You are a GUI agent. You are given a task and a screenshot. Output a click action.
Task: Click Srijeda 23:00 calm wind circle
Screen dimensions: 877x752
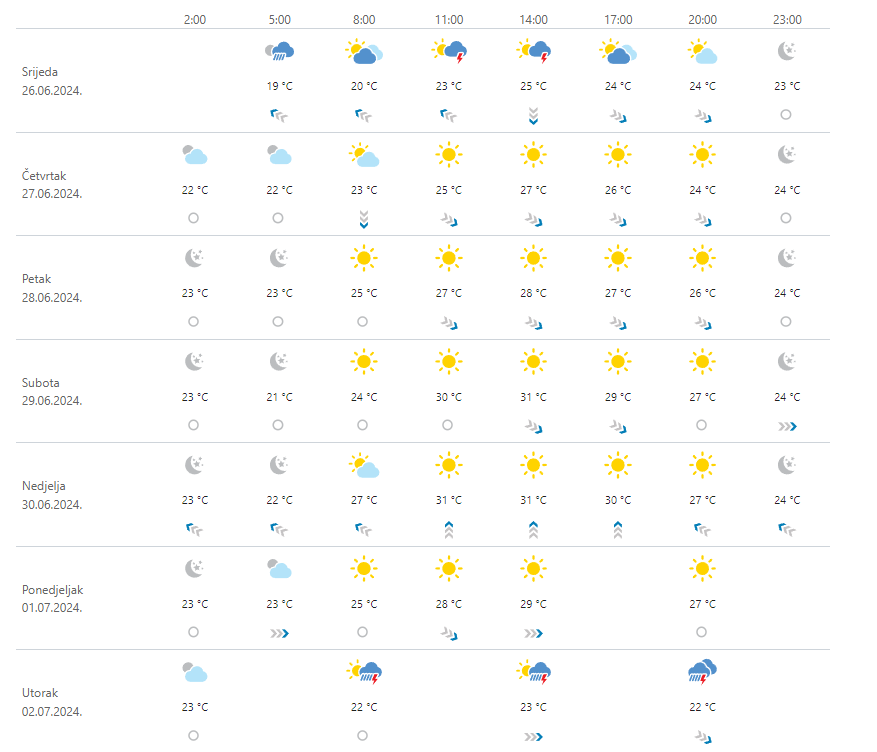pyautogui.click(x=786, y=115)
